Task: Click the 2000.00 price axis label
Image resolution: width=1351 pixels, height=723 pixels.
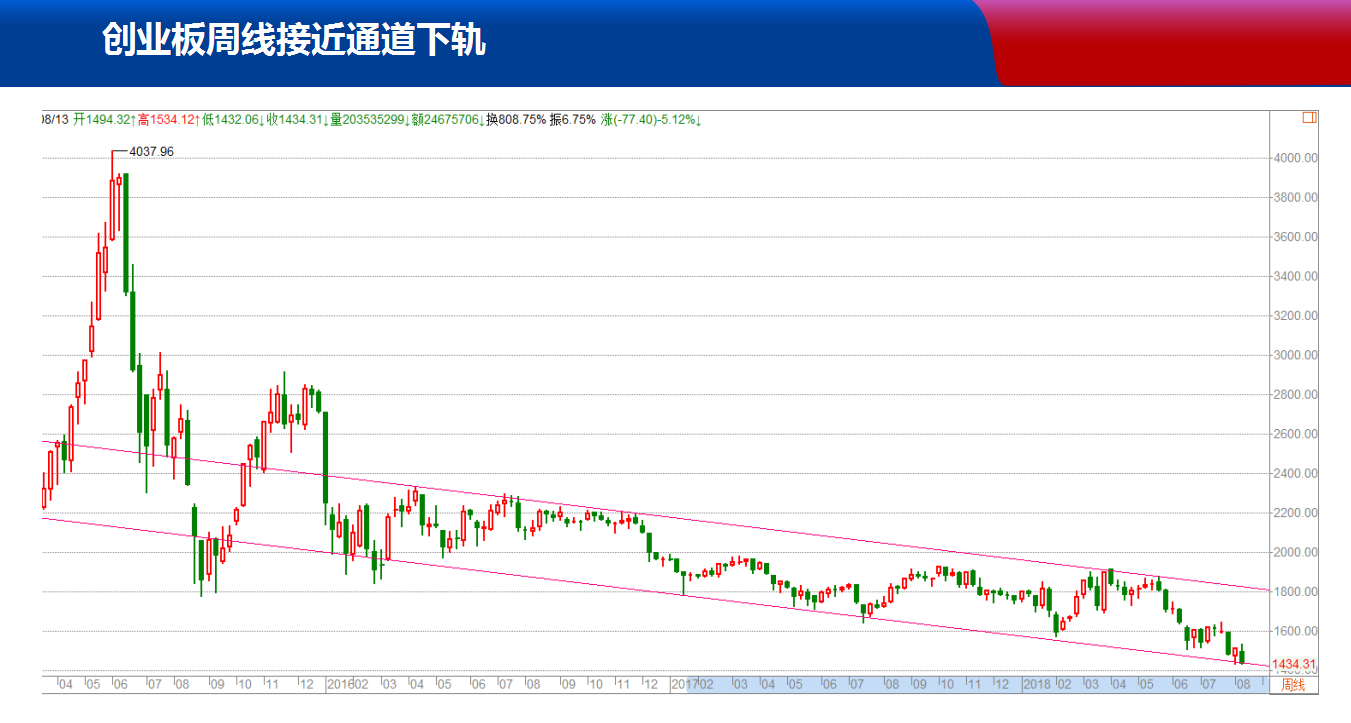Action: click(x=1295, y=553)
